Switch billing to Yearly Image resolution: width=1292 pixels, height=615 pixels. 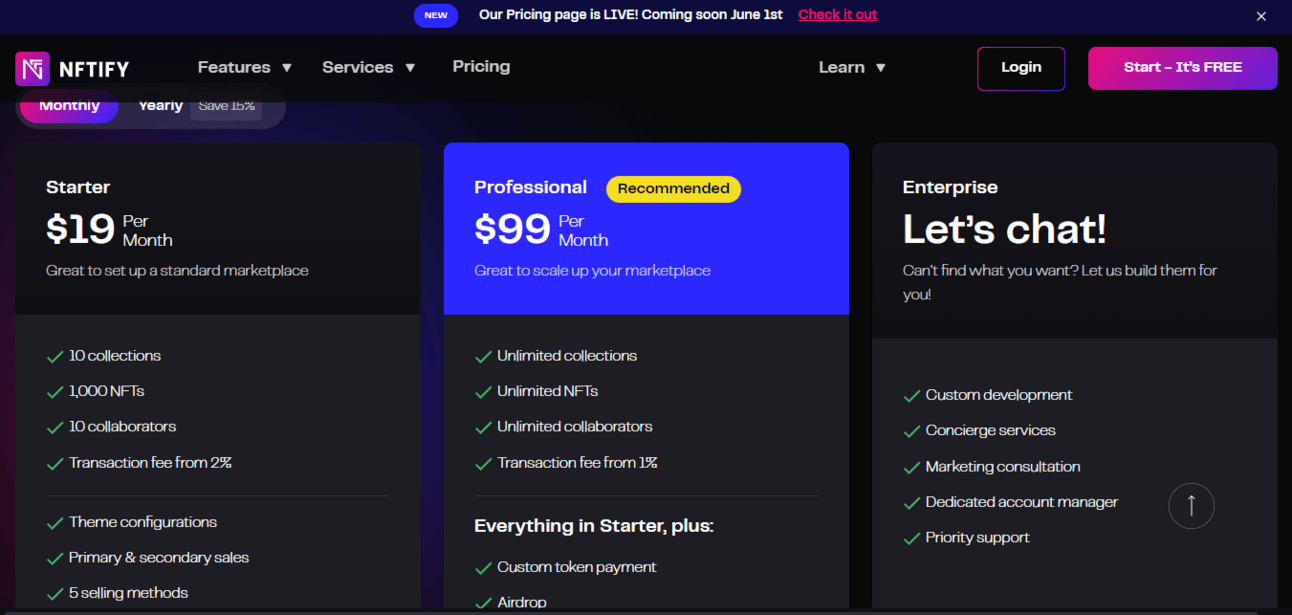click(x=160, y=106)
